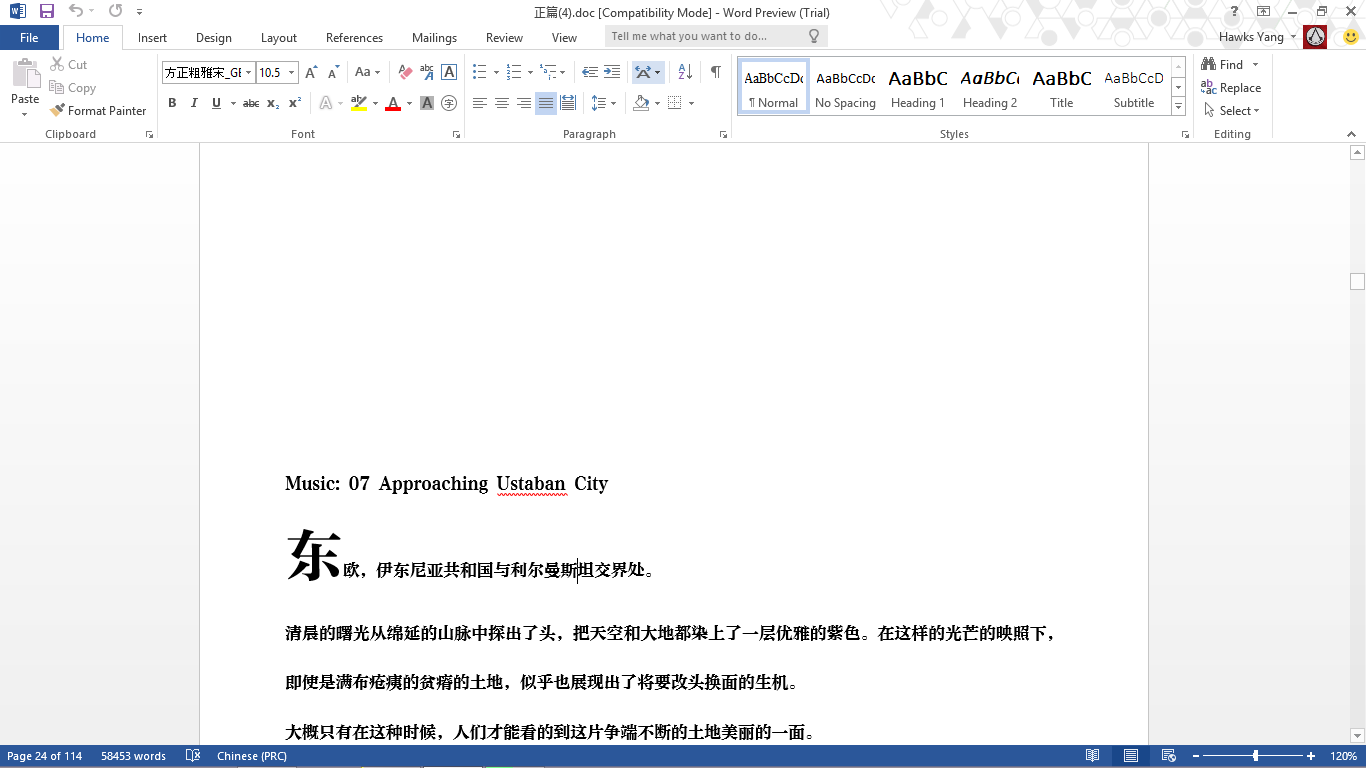The width and height of the screenshot is (1366, 768).
Task: Click the Save icon in quick access toolbar
Action: [47, 12]
